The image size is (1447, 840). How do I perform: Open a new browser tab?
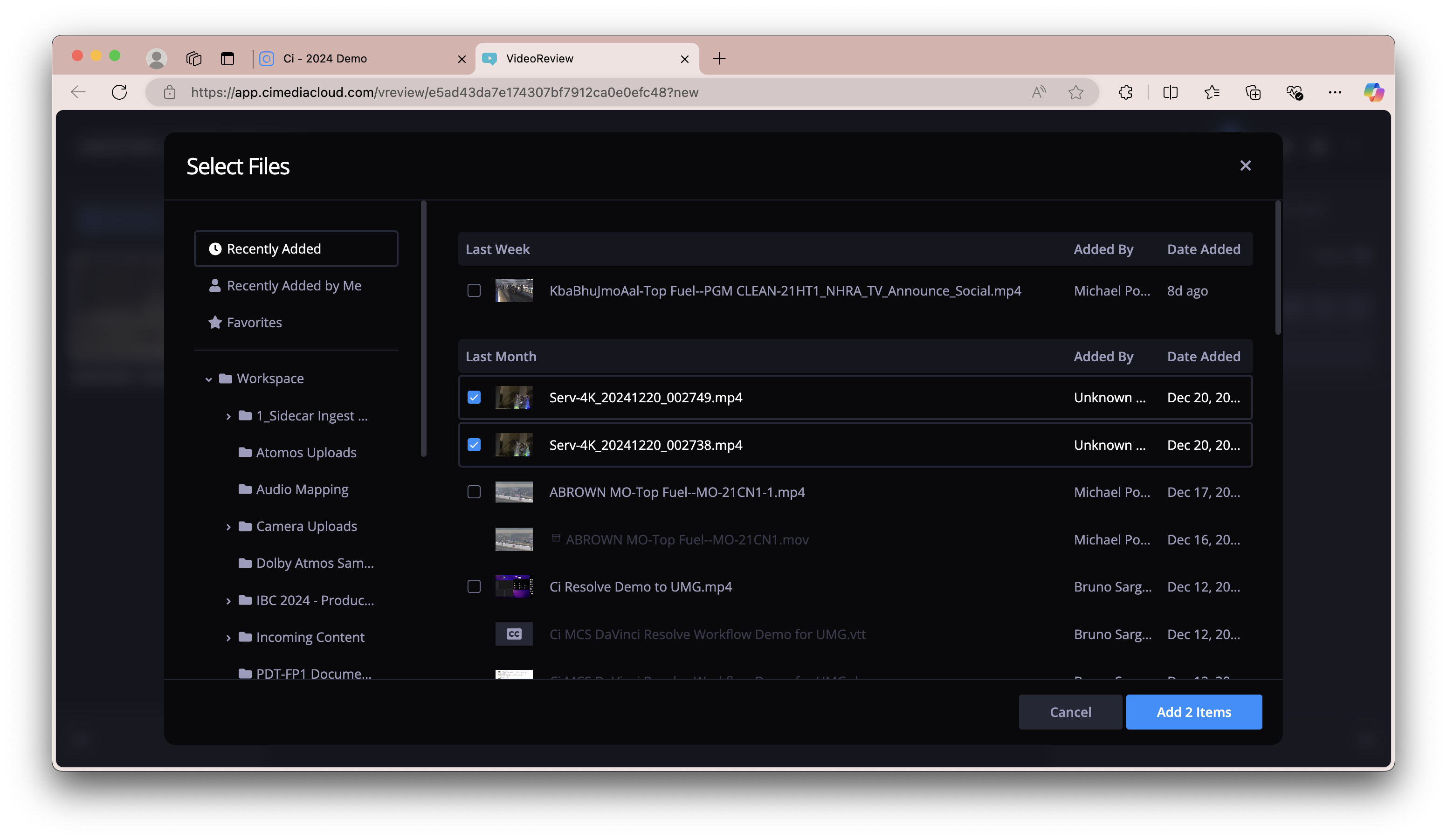[719, 59]
